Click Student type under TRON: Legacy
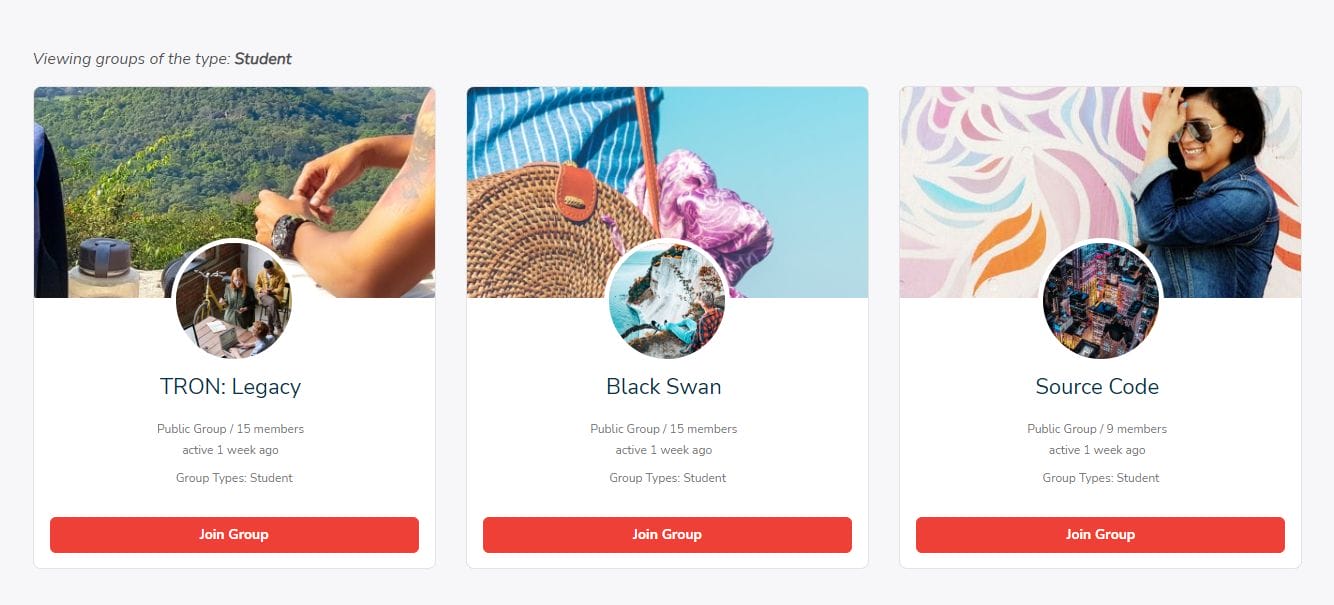 (271, 478)
